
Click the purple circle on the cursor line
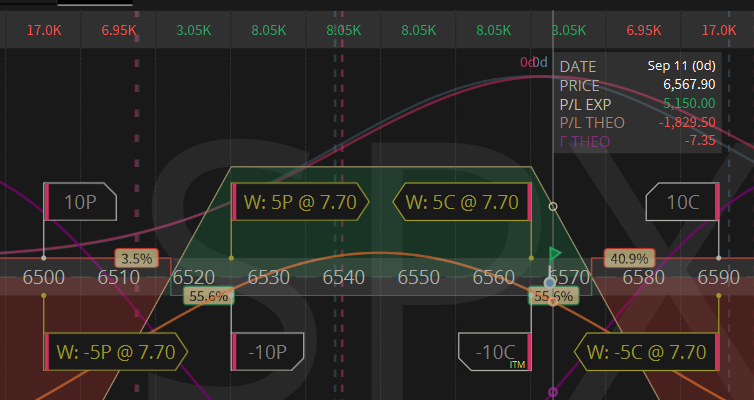553,392
